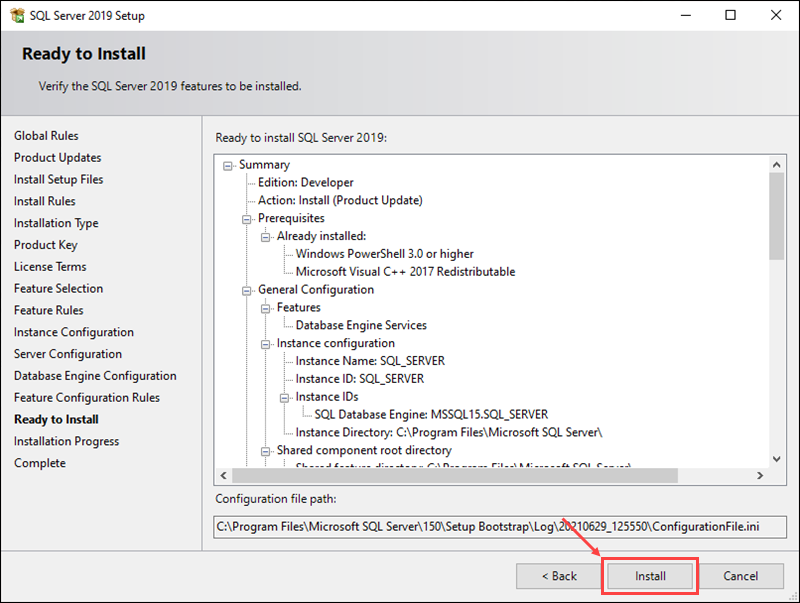
Task: Select Instance Configuration step
Action: tap(74, 332)
